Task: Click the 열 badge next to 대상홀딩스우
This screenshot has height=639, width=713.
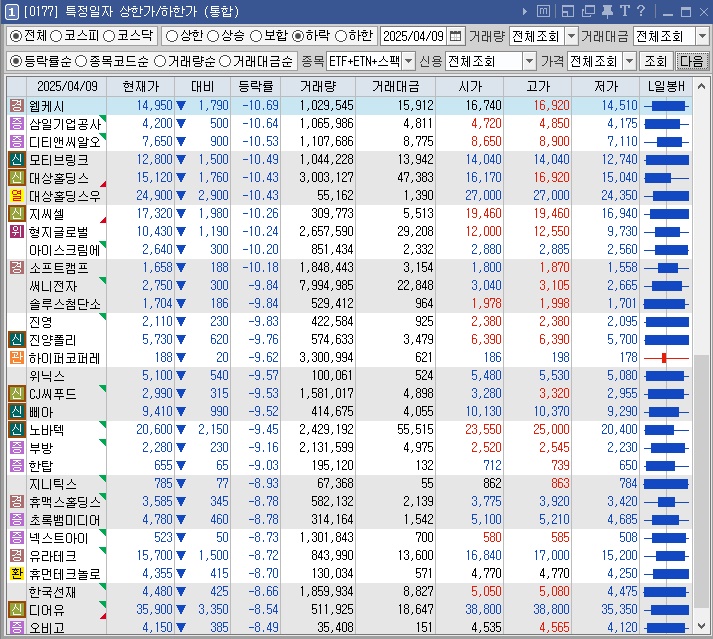Action: tap(16, 196)
